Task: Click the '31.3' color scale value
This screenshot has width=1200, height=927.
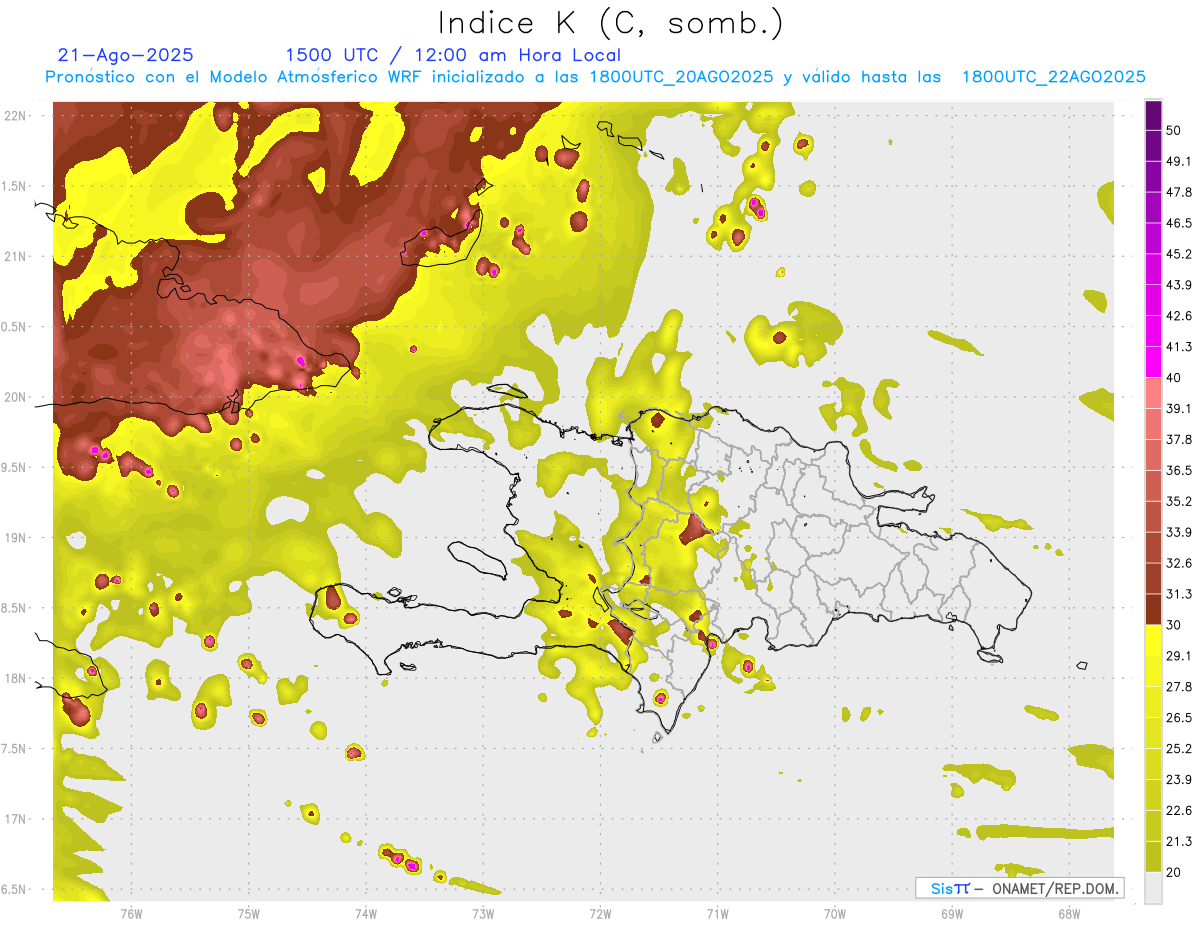Action: (1179, 594)
